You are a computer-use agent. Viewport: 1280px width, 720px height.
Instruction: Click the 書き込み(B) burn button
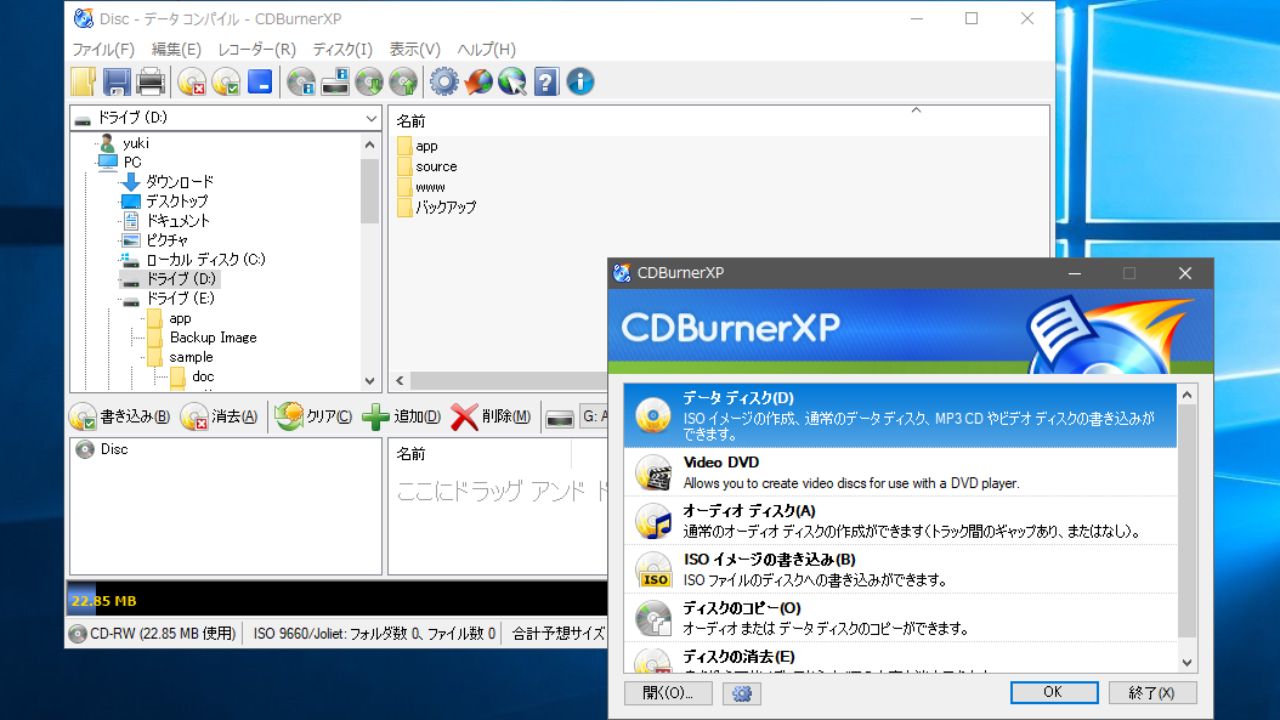point(120,417)
